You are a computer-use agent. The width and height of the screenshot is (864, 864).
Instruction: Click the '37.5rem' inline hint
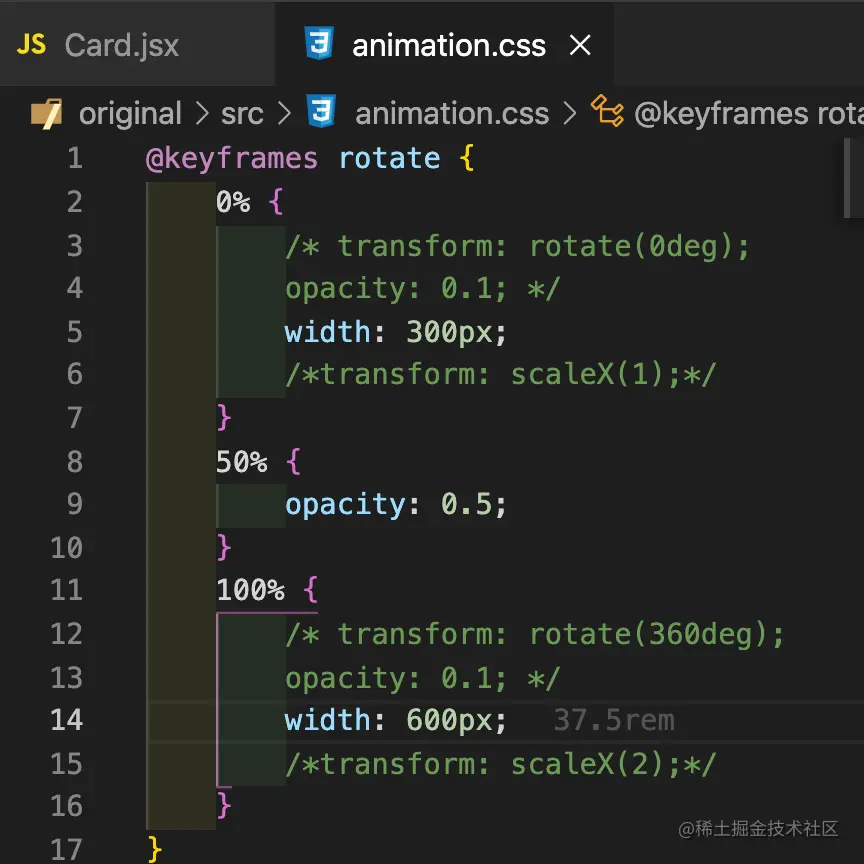(614, 720)
